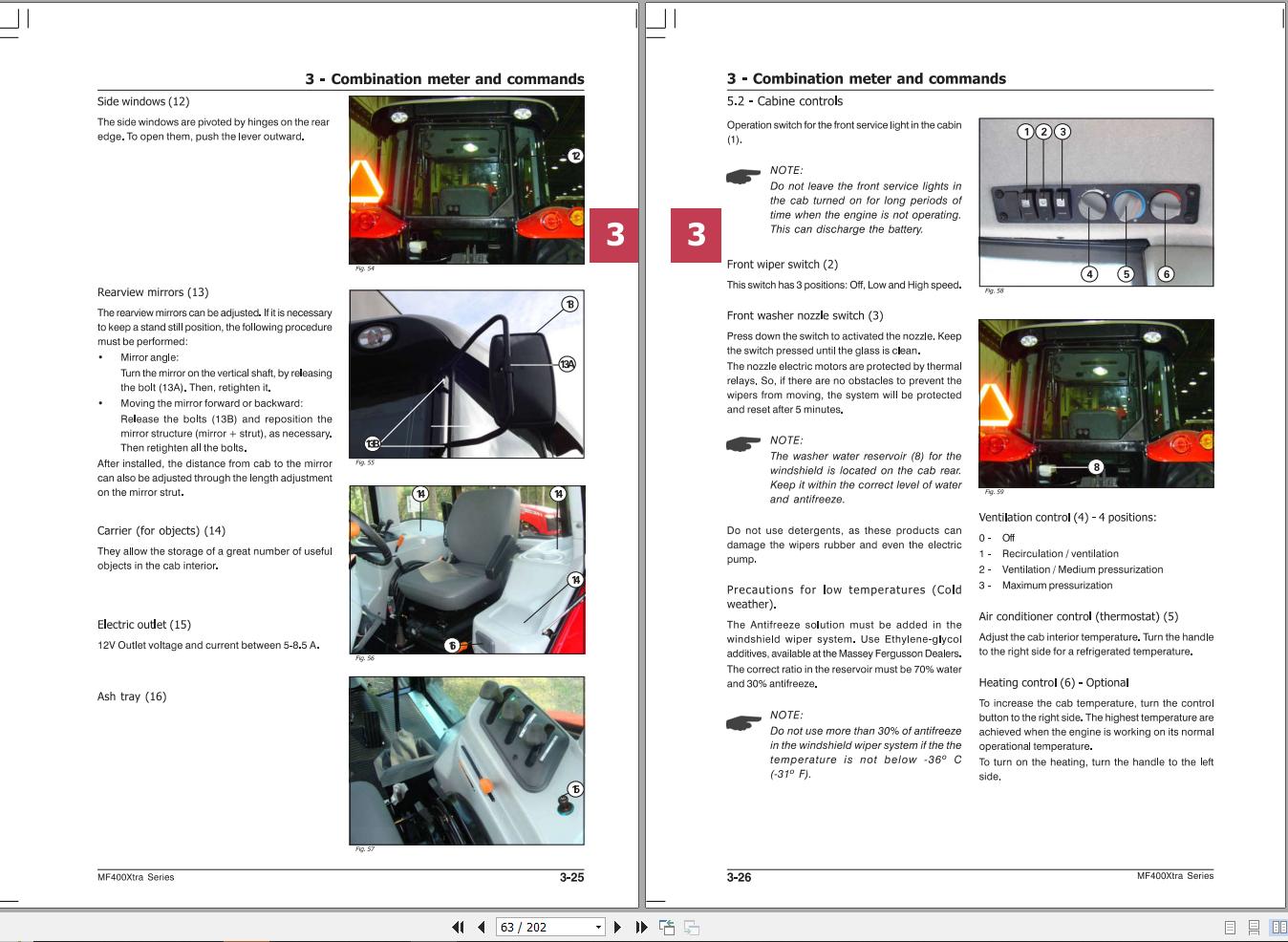
Task: Click the 'Front washer nozzle switch (3)' heading
Action: click(805, 315)
